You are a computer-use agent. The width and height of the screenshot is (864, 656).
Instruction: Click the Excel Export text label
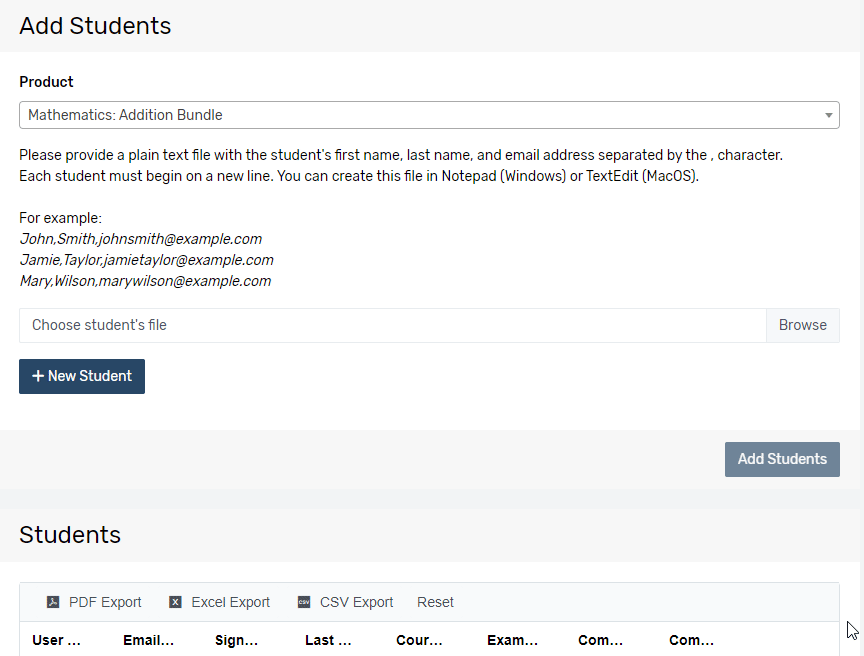tap(230, 602)
